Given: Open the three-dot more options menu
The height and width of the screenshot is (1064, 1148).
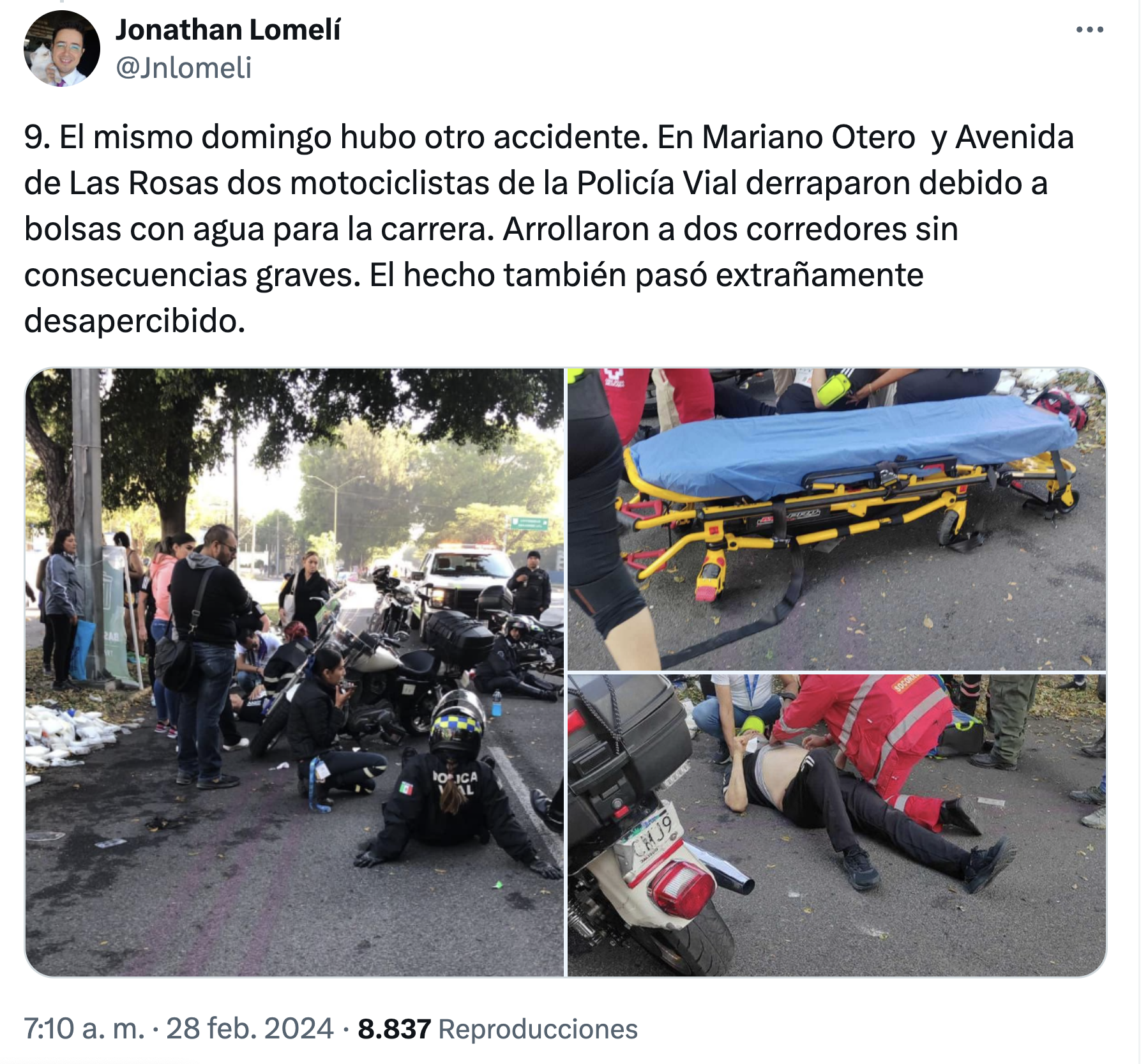Looking at the screenshot, I should [1089, 29].
